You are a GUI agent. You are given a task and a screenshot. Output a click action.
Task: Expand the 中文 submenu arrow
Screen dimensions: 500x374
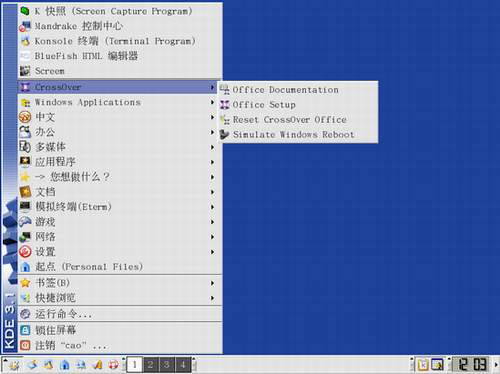click(x=212, y=117)
